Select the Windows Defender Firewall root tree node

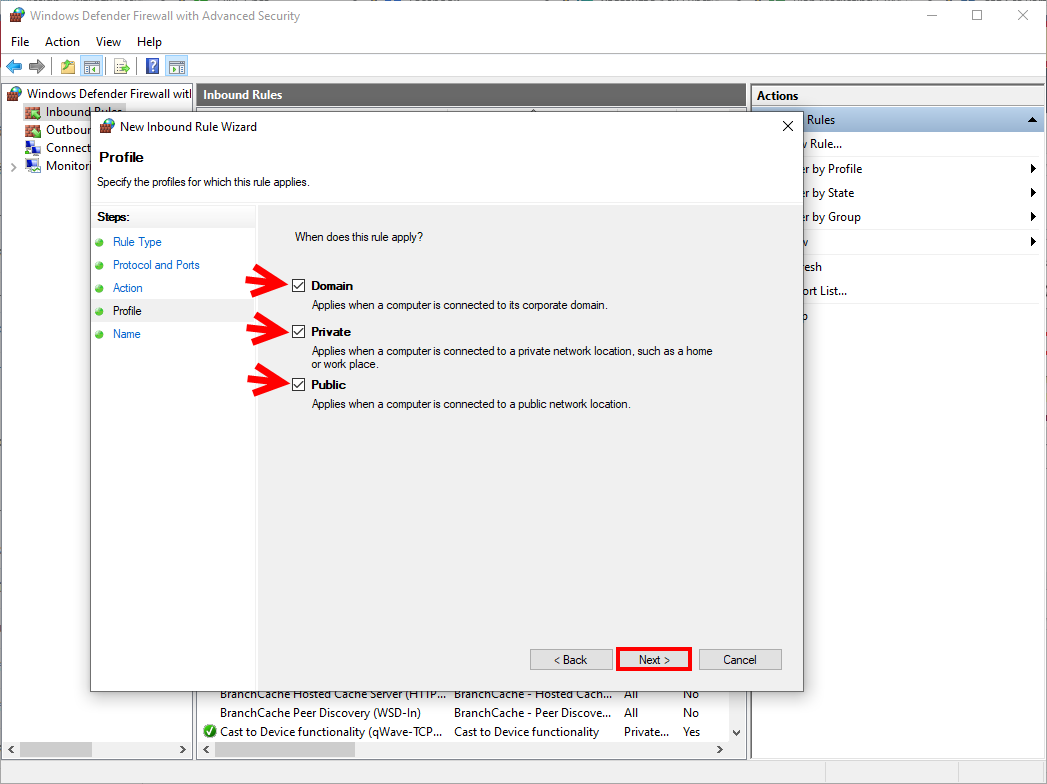(109, 93)
